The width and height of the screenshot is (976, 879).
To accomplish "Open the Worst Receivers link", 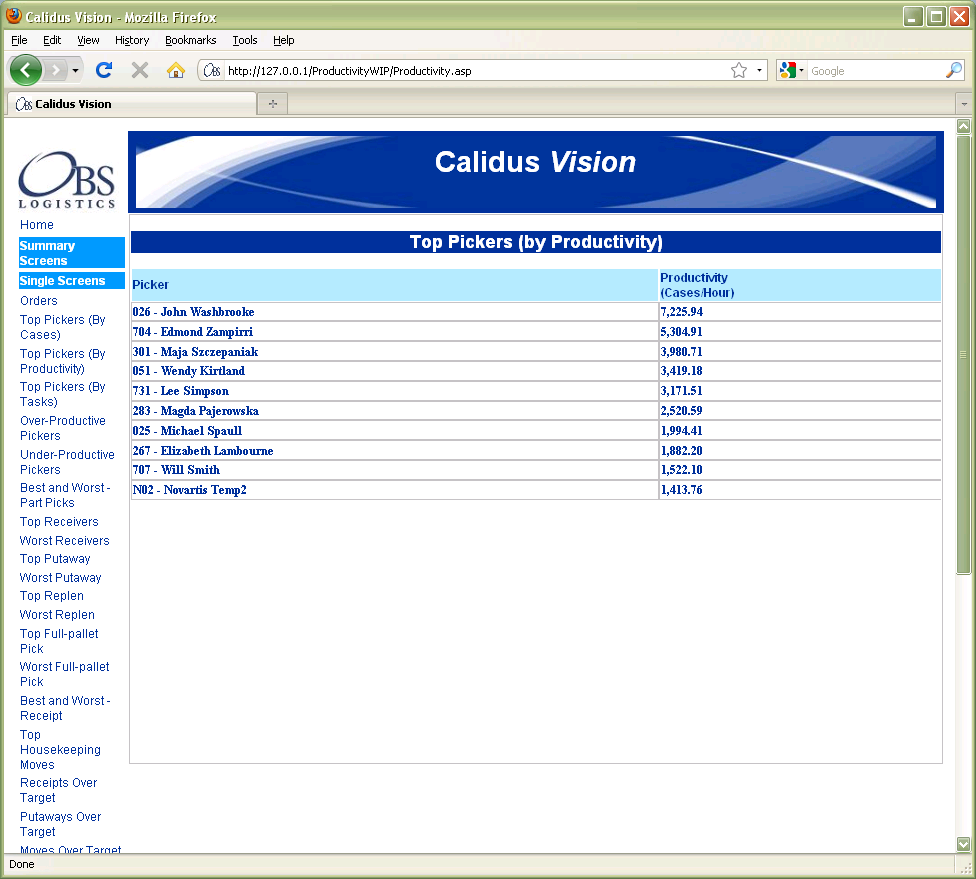I will (x=64, y=540).
